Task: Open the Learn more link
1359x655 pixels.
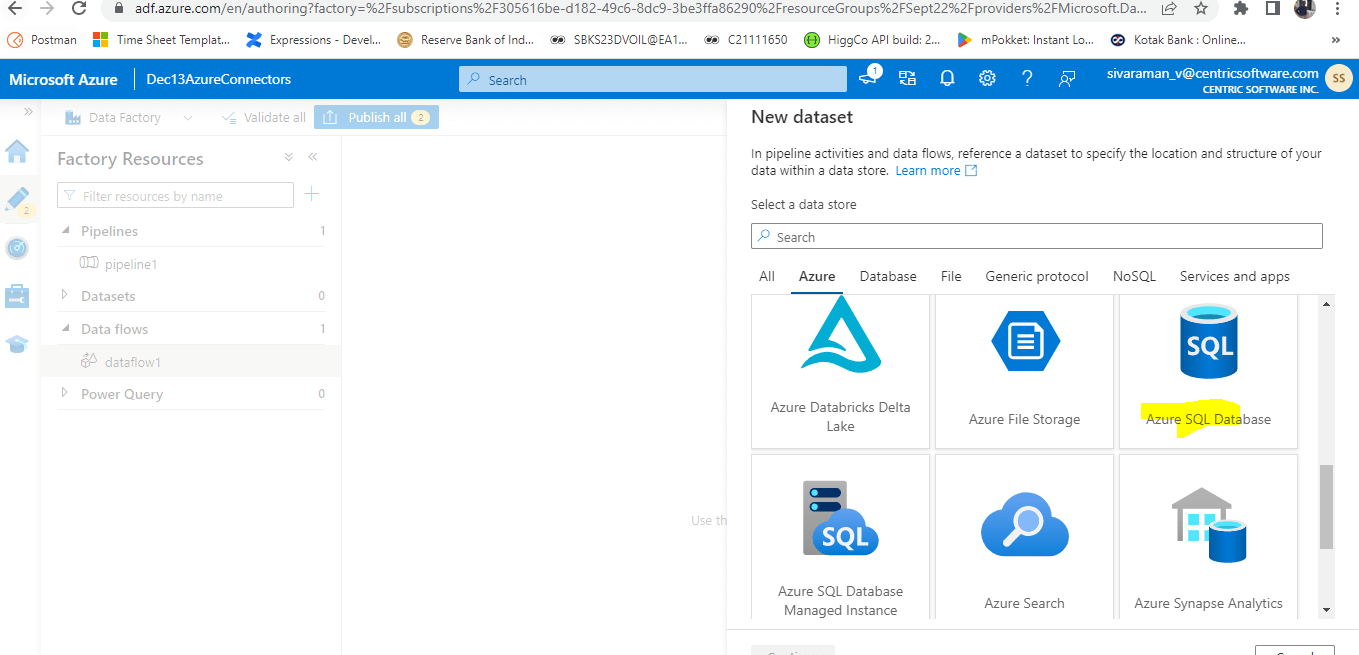Action: (928, 170)
